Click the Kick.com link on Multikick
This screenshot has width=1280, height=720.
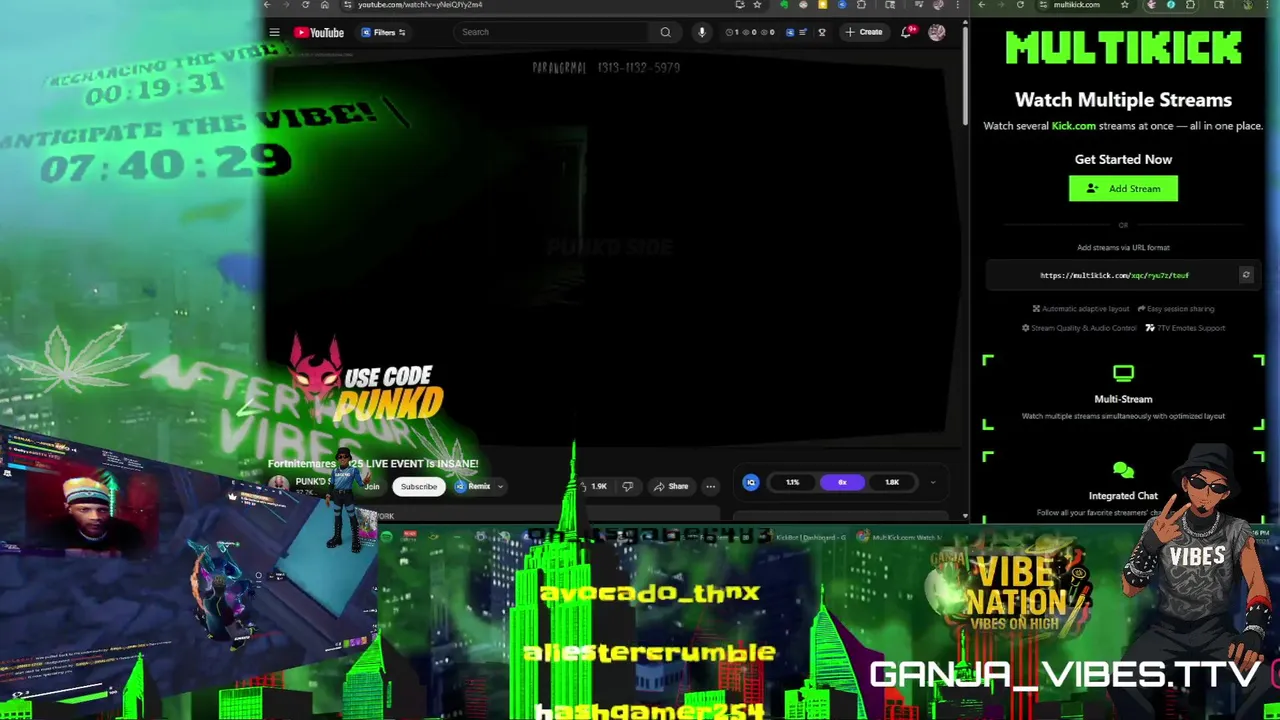point(1073,126)
